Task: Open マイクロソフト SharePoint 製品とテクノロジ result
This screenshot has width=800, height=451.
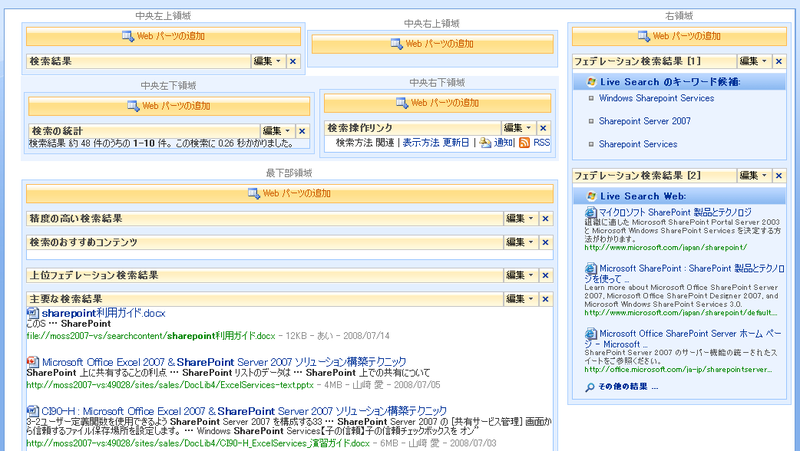Action: pyautogui.click(x=675, y=212)
